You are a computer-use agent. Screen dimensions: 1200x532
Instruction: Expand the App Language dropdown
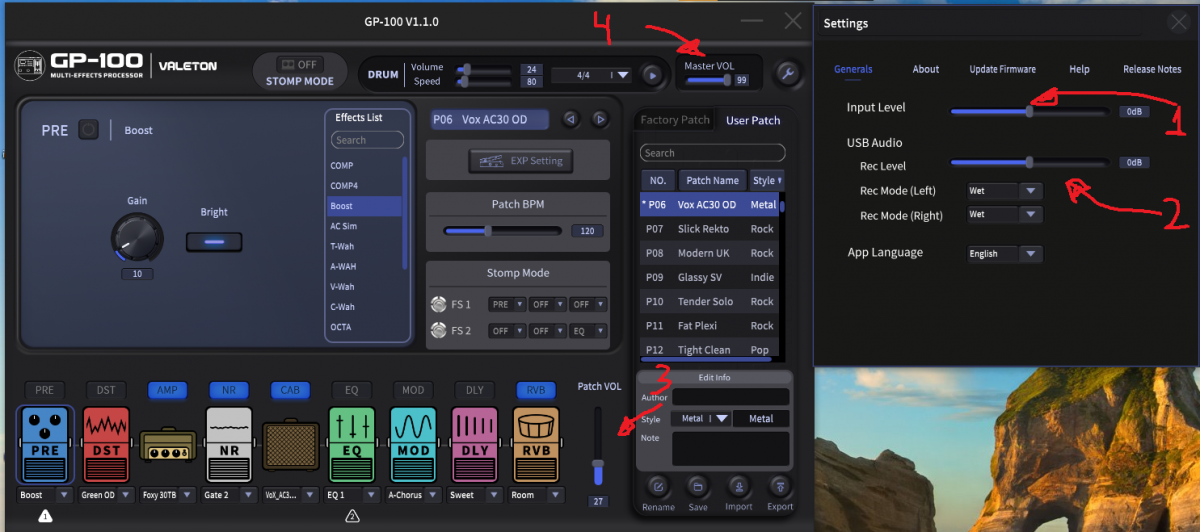coord(1030,254)
